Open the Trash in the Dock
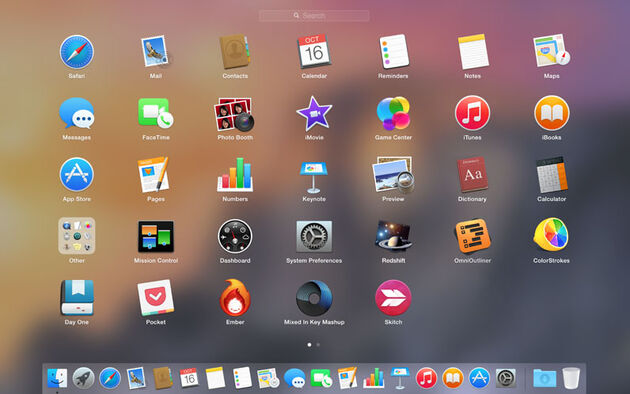Viewport: 630px width, 394px height. [571, 378]
